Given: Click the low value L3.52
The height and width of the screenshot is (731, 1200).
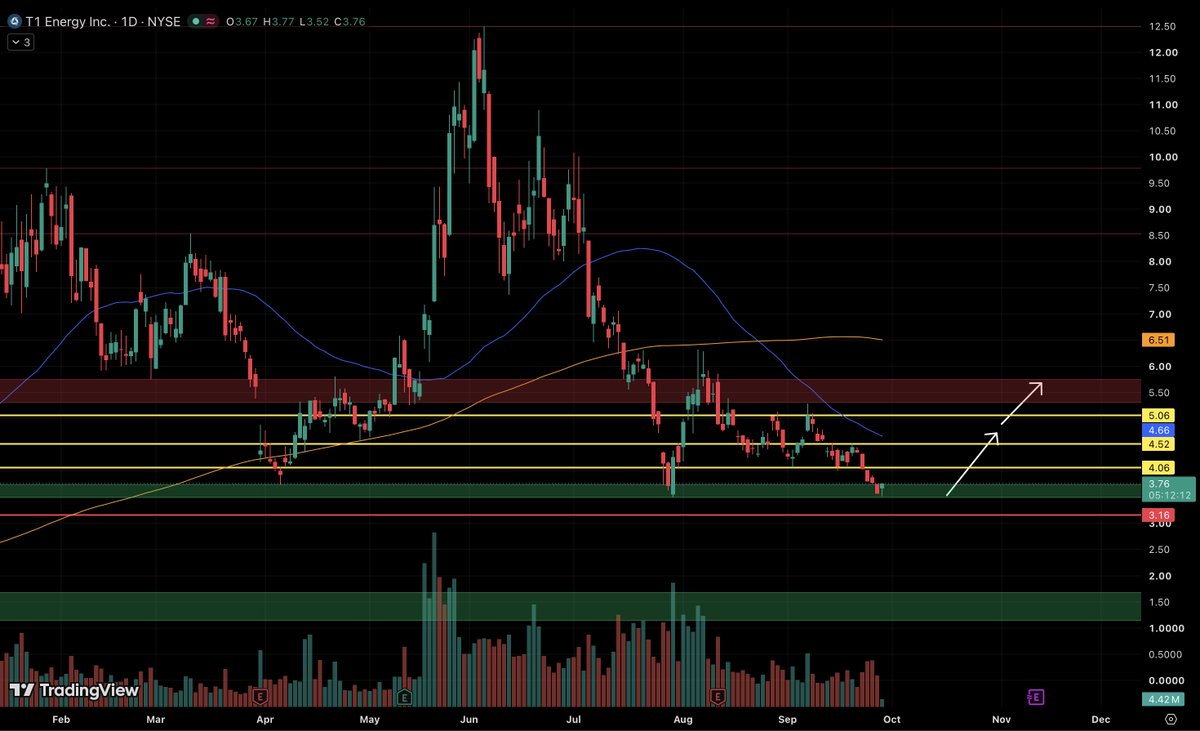Looking at the screenshot, I should tap(315, 21).
